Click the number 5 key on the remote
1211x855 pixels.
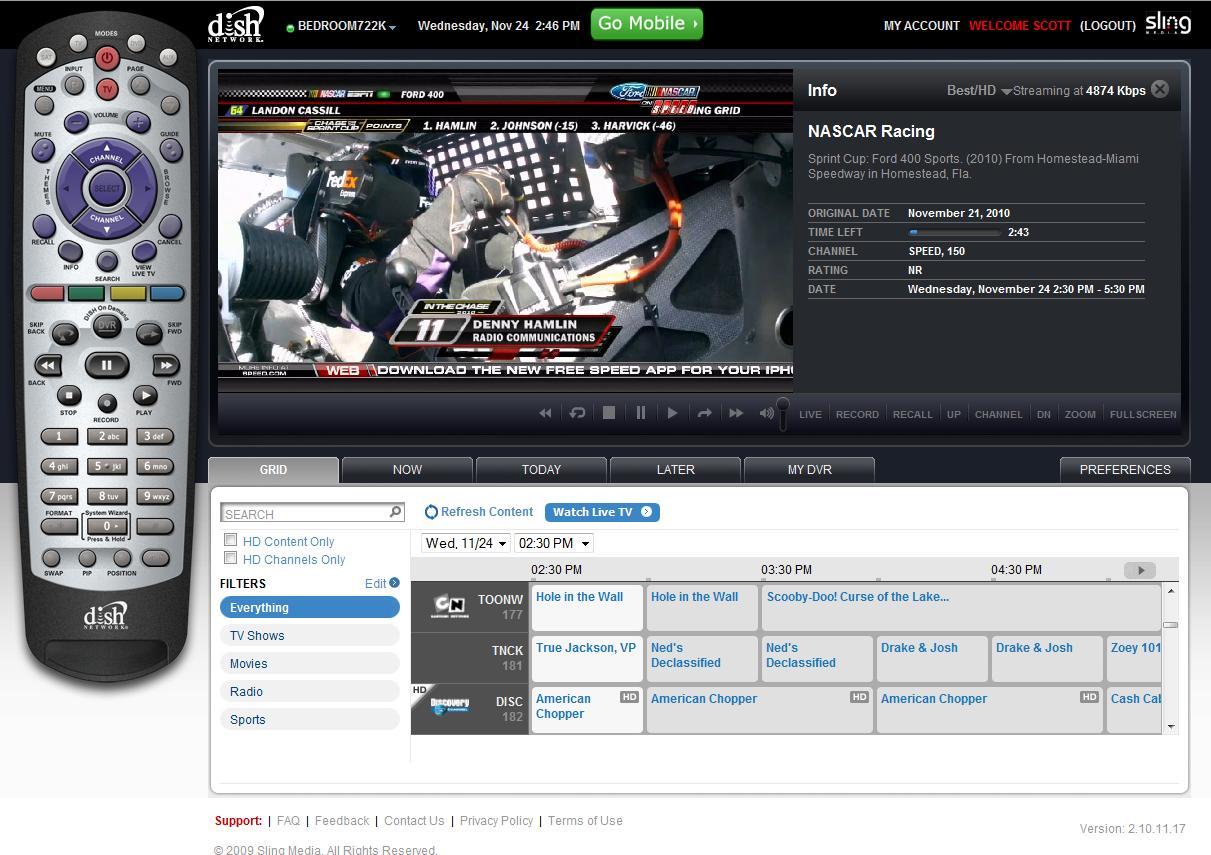107,466
